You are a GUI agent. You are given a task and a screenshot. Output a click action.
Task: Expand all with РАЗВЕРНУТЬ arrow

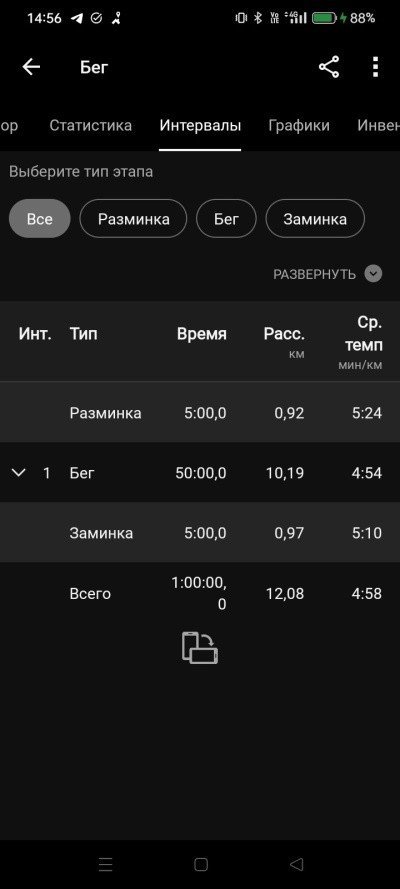(x=373, y=274)
